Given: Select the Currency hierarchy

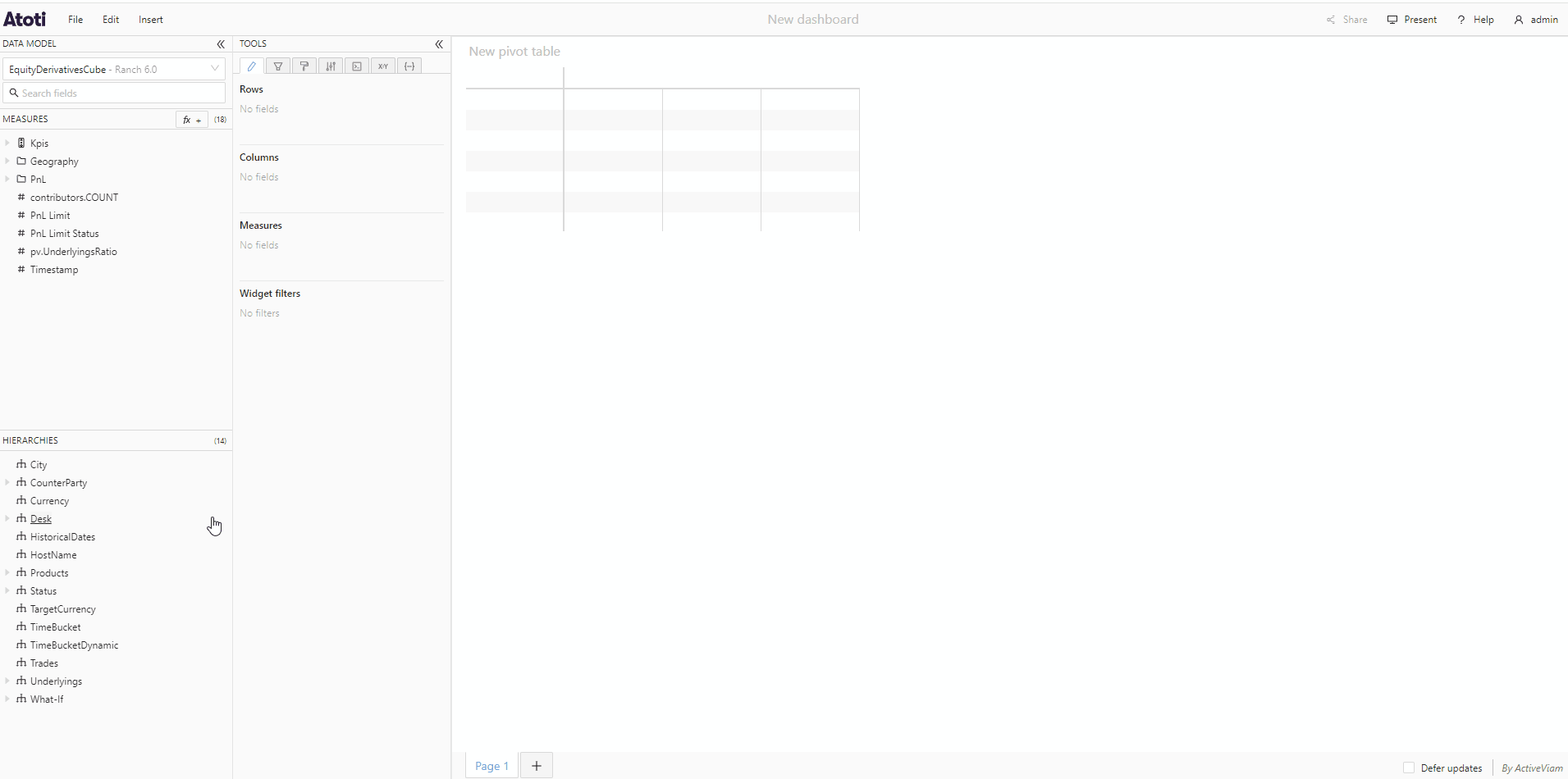Looking at the screenshot, I should pos(49,501).
